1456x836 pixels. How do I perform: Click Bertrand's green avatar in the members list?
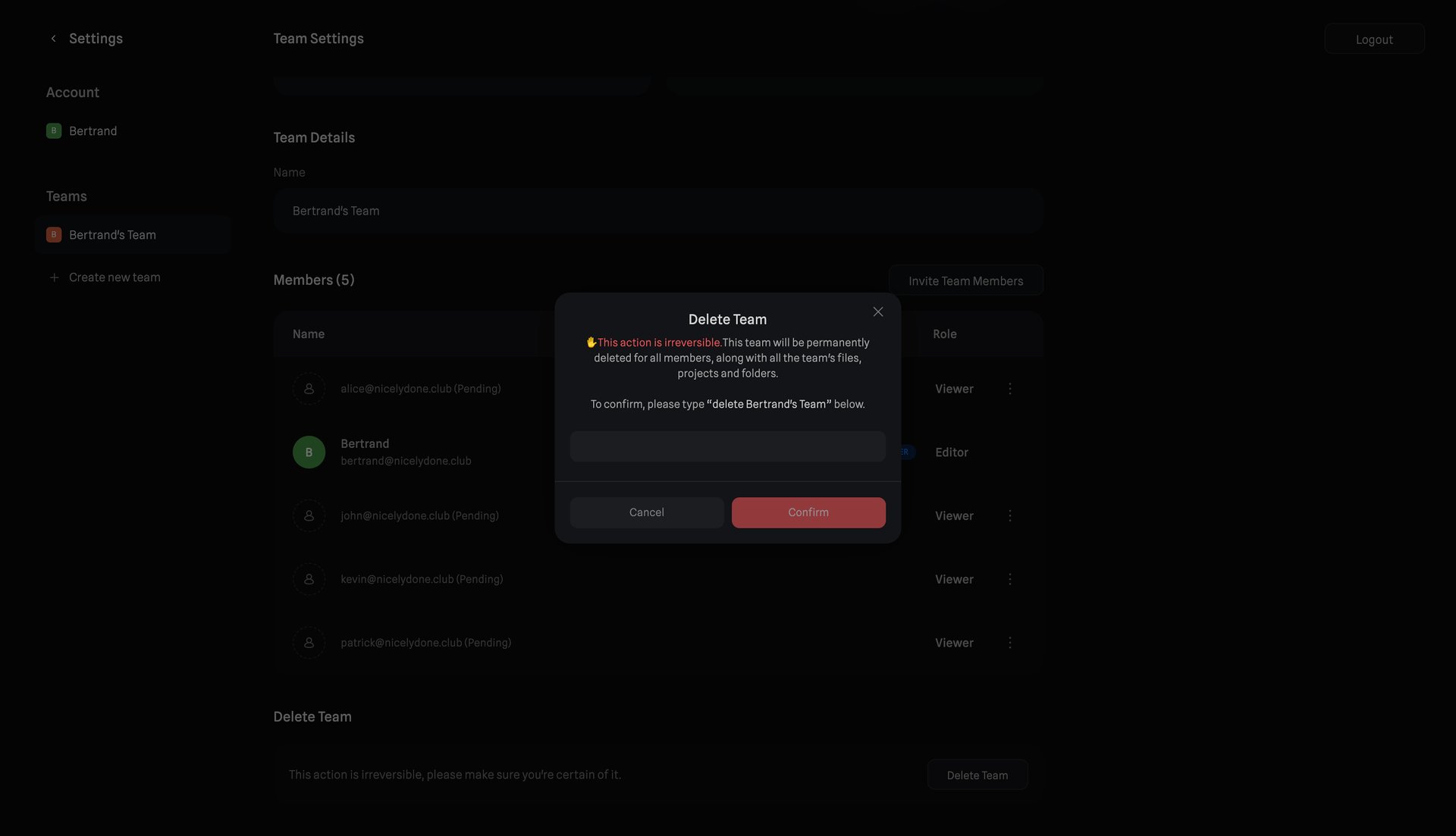[x=309, y=451]
